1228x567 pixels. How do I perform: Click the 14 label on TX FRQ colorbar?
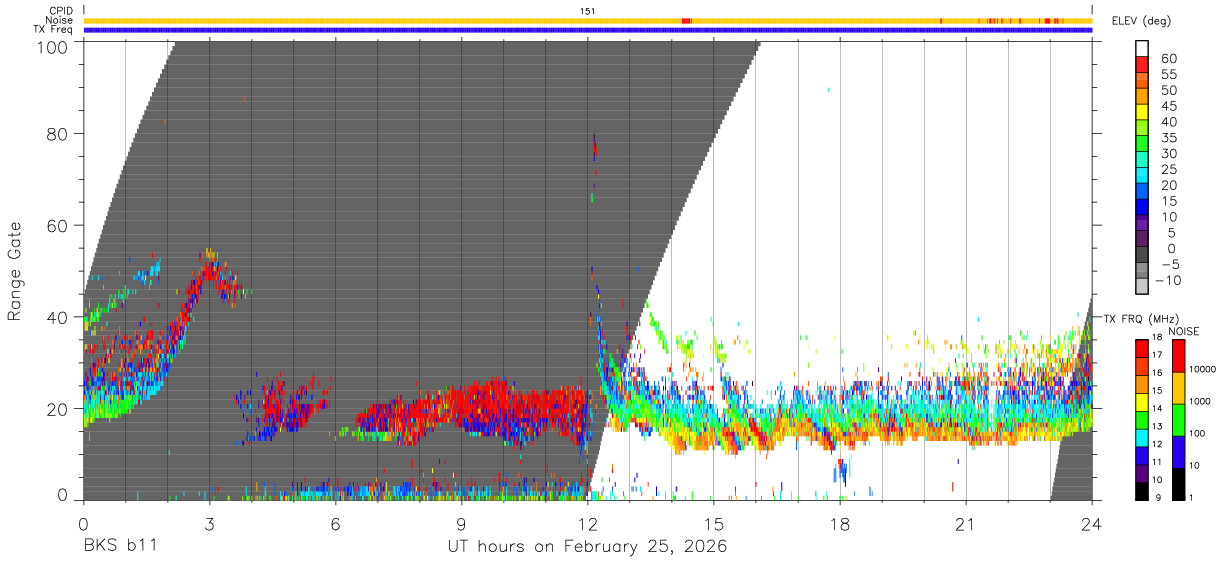1159,410
